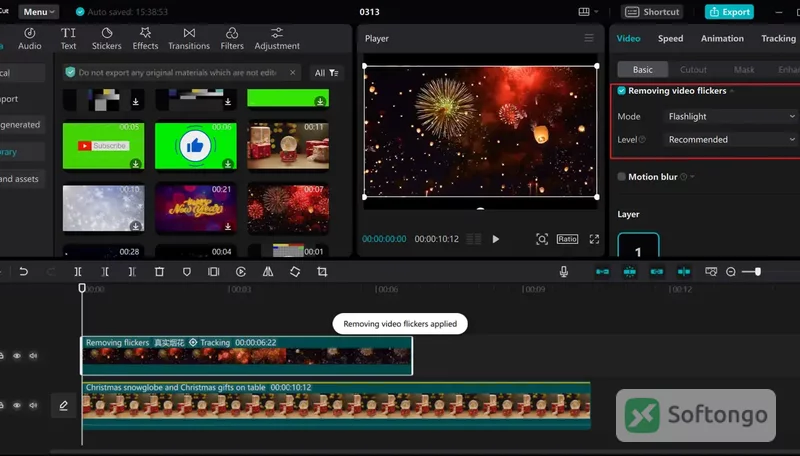Click the microphone Record voiceover icon

pyautogui.click(x=564, y=272)
